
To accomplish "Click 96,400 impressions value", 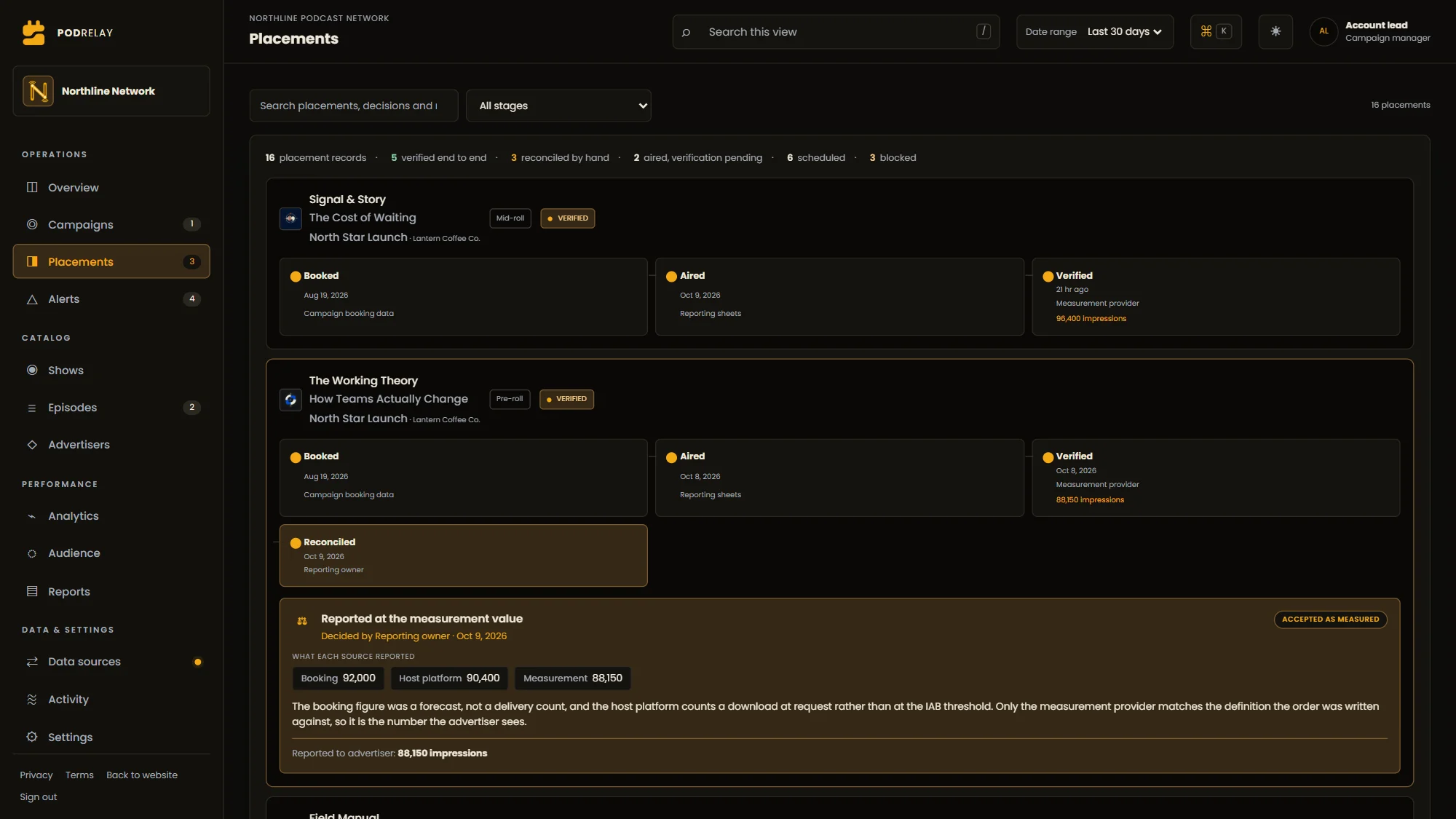I will (1091, 319).
